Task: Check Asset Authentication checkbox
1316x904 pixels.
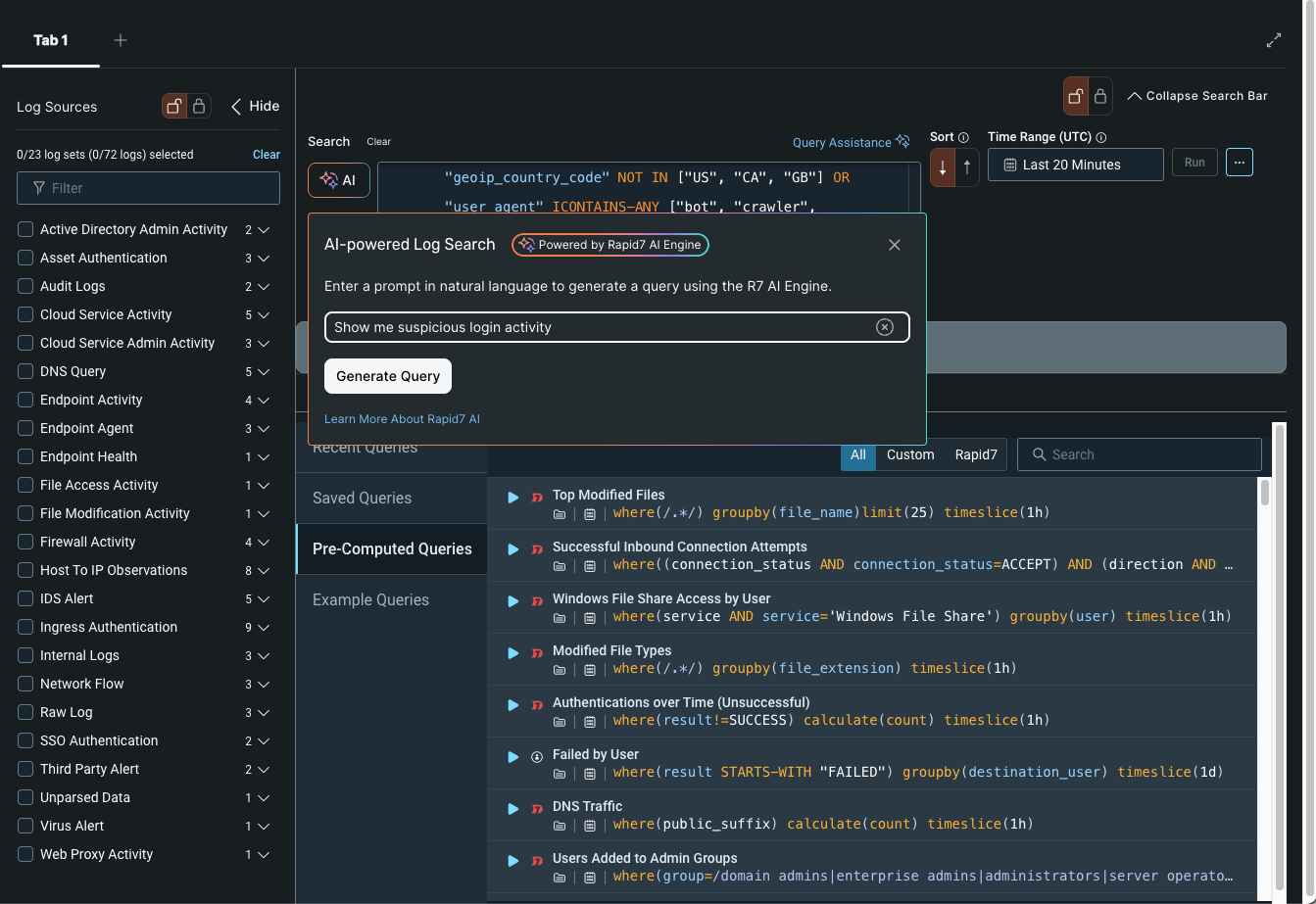Action: [x=25, y=258]
